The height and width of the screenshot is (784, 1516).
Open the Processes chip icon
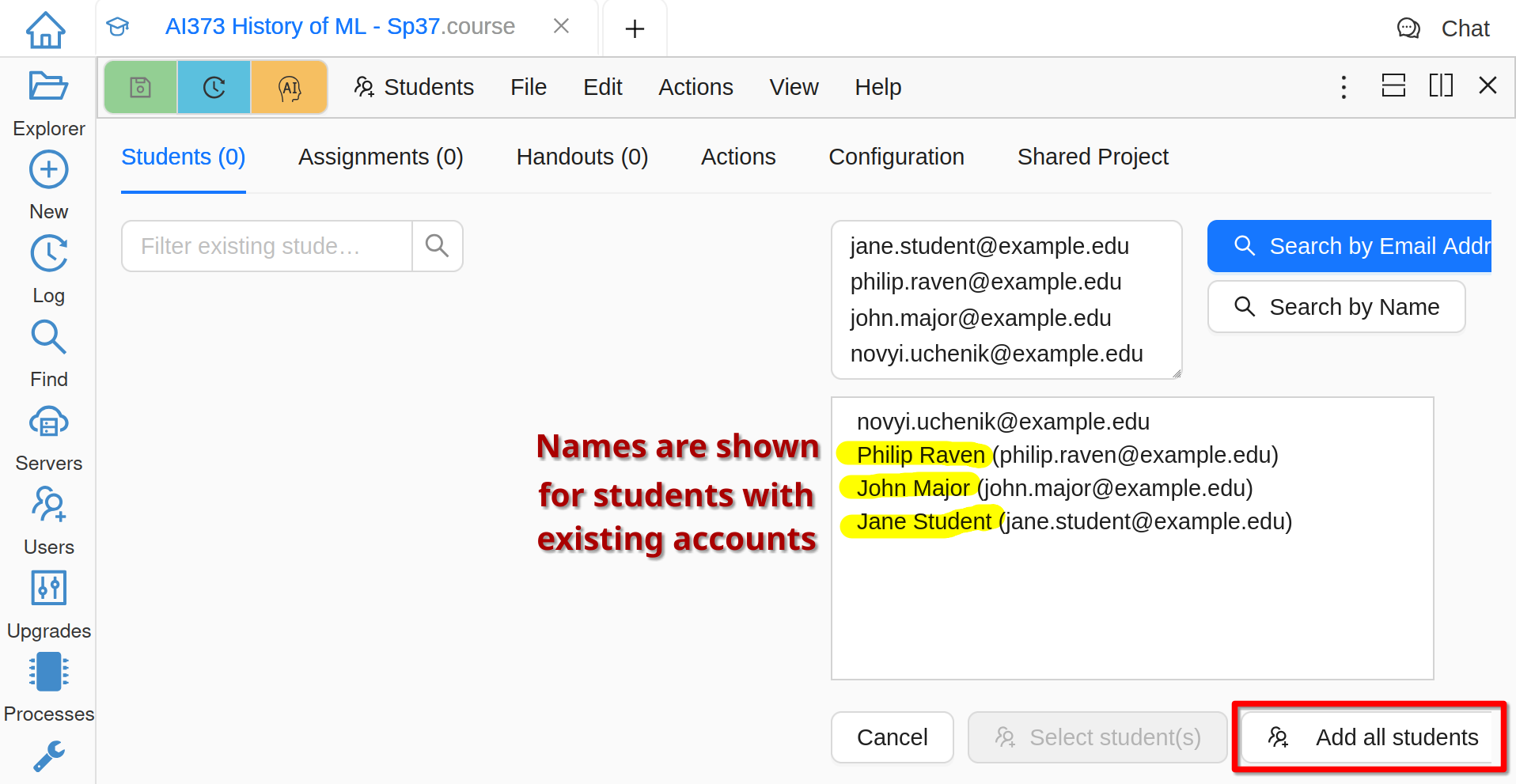[x=48, y=672]
